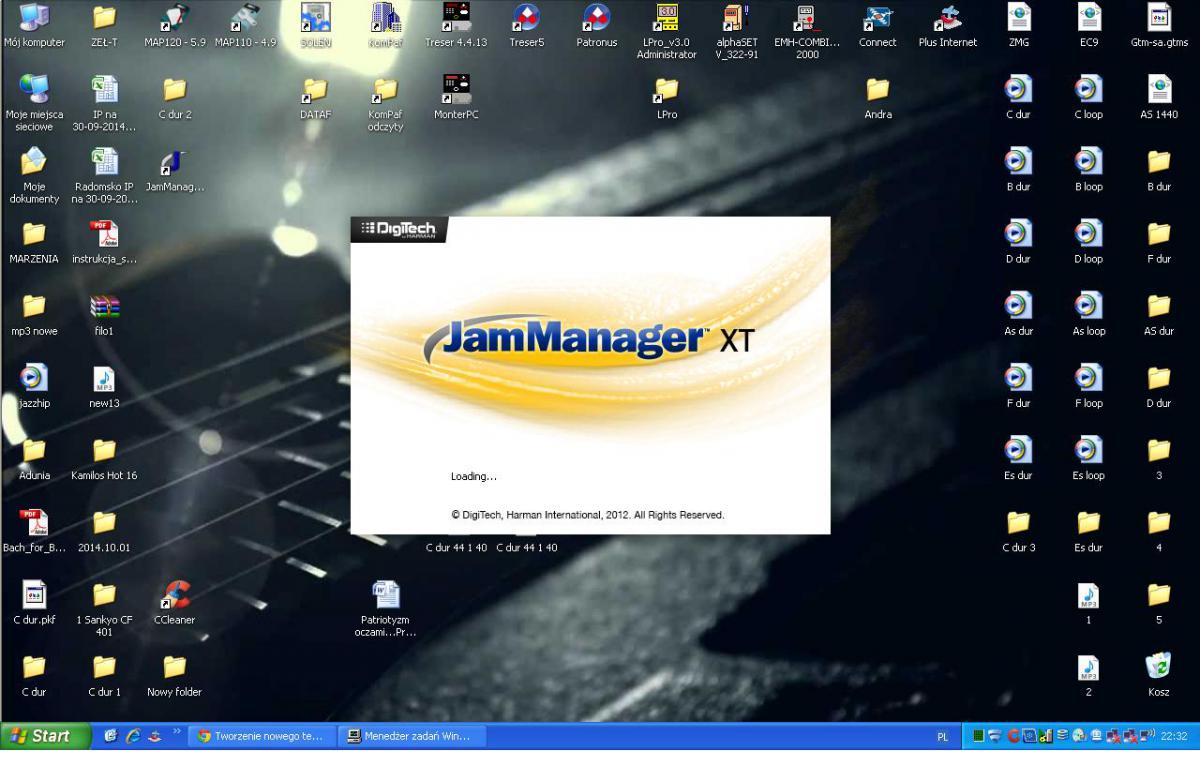Select the ZMG desktop icon

point(1018,26)
